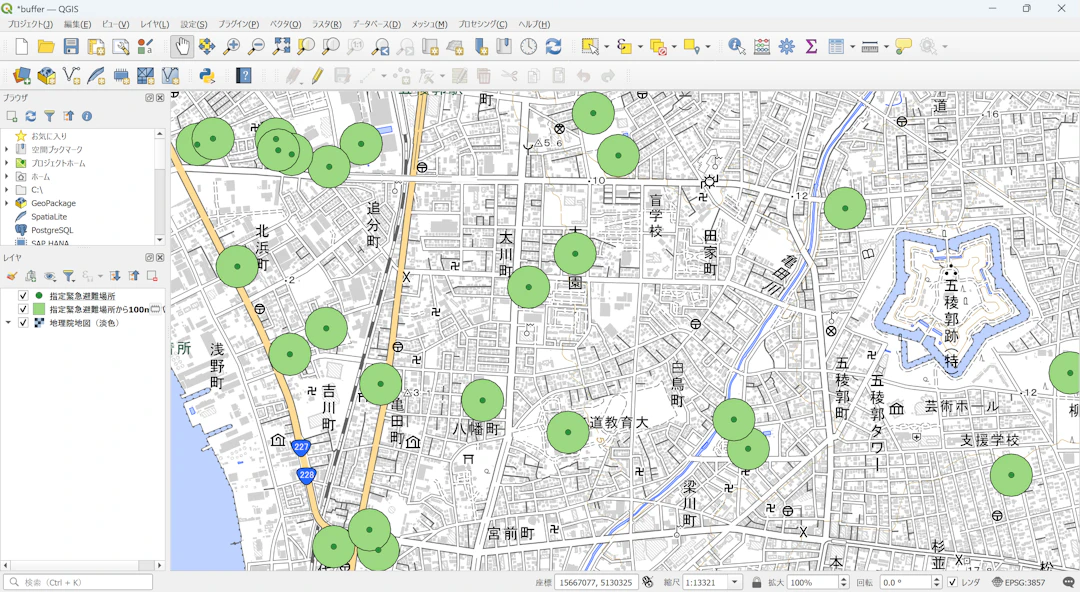Show statistical summary with the Sigma icon
Screen dimensions: 1080x592
click(811, 46)
